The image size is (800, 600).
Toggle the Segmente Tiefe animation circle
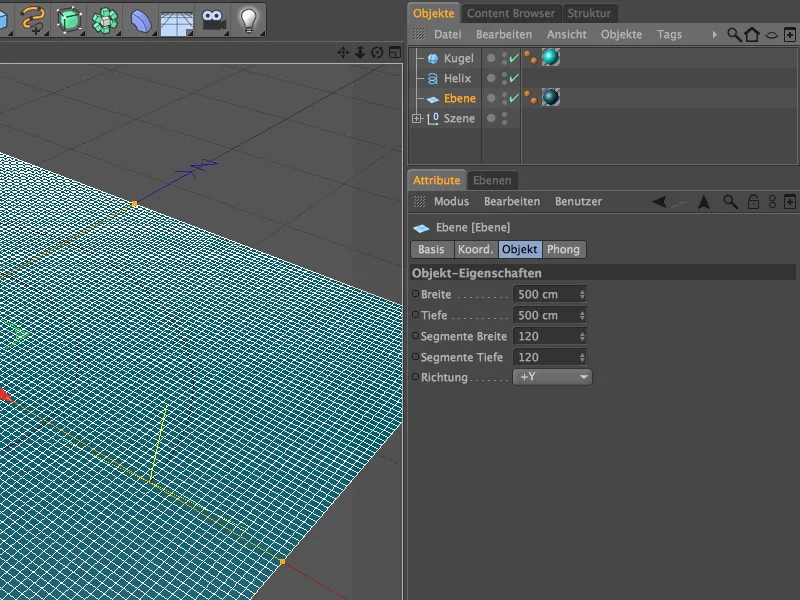pos(415,356)
